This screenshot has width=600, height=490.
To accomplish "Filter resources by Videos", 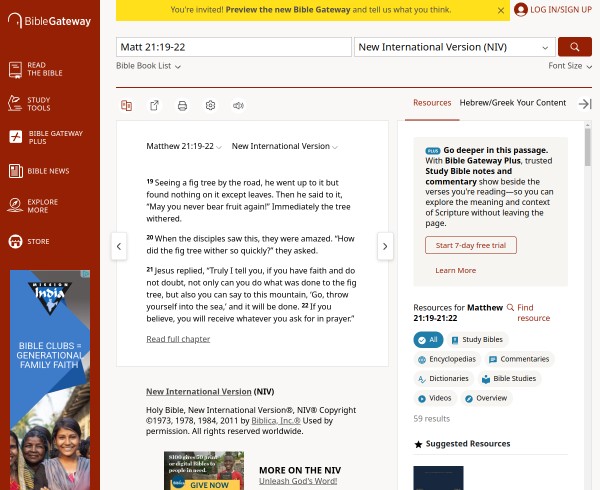I will (x=435, y=398).
